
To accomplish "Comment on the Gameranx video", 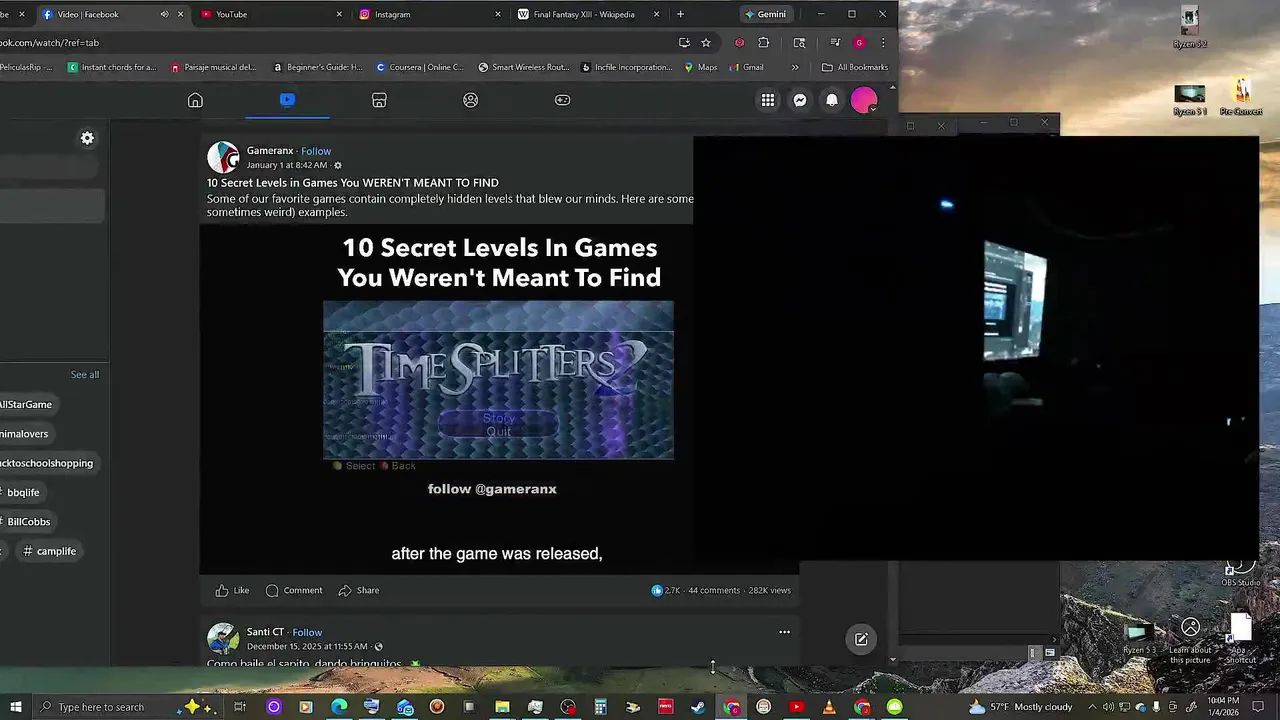I will [294, 590].
